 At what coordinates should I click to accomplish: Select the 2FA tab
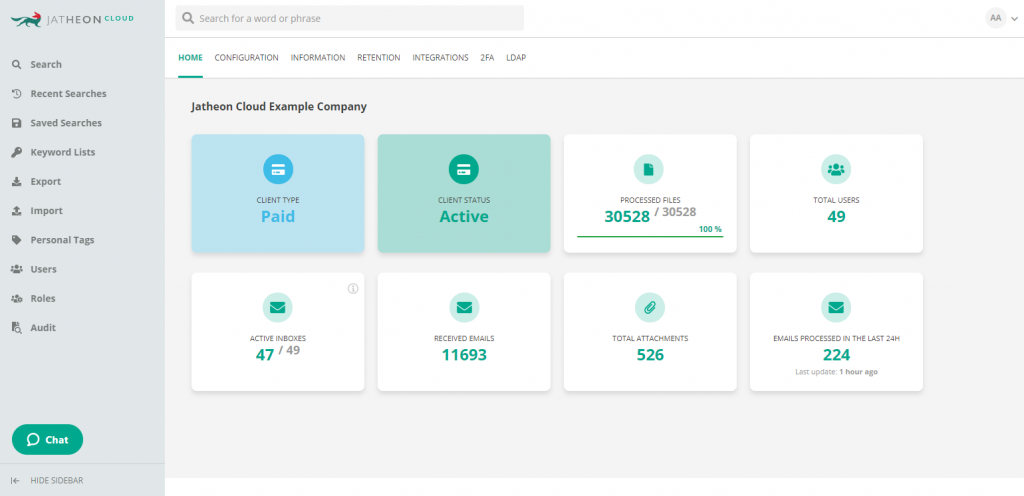tap(487, 57)
